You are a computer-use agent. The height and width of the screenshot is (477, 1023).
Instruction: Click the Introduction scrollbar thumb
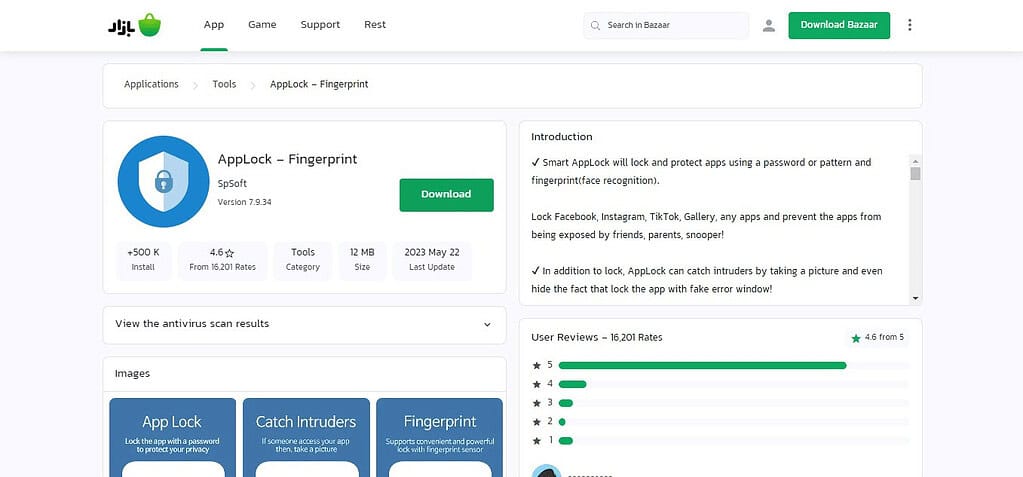click(x=915, y=174)
